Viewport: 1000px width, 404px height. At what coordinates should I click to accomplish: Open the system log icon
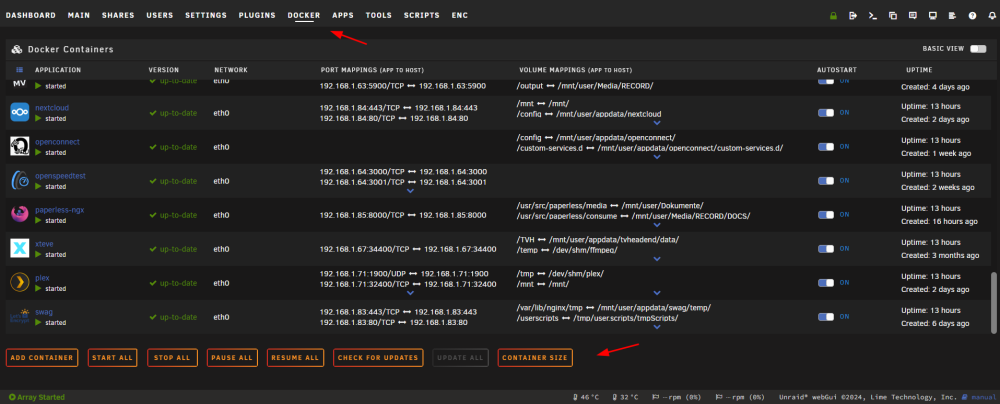[x=952, y=16]
